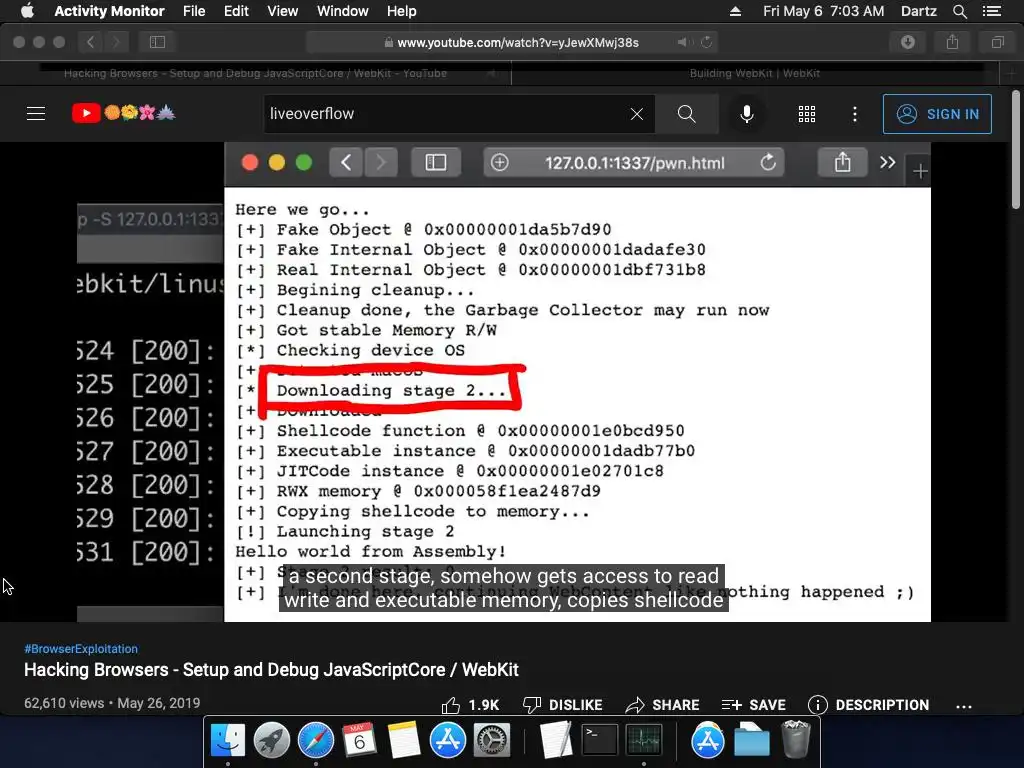The image size is (1024, 768).
Task: Open more actions ellipsis beside DESCRIPTION
Action: click(964, 706)
